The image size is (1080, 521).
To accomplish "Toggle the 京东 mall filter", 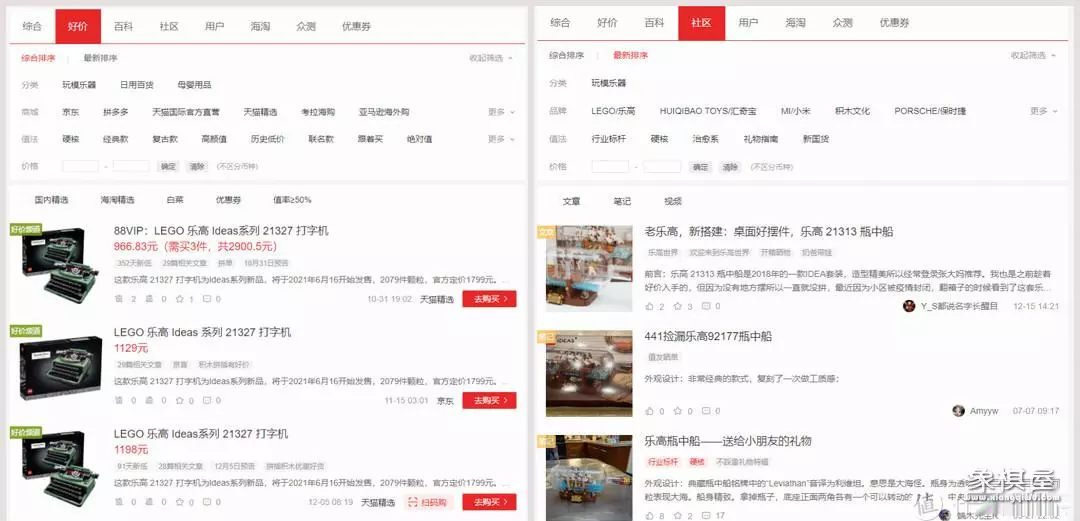I will pos(71,112).
